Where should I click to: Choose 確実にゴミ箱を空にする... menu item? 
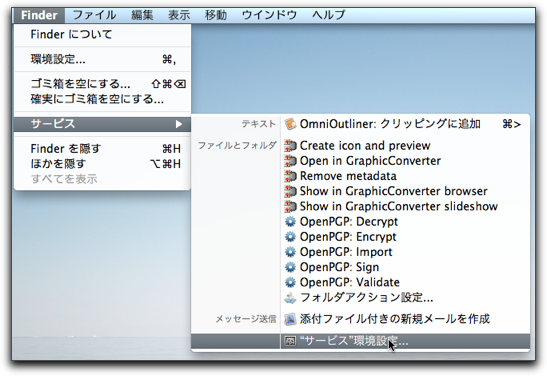(x=102, y=99)
